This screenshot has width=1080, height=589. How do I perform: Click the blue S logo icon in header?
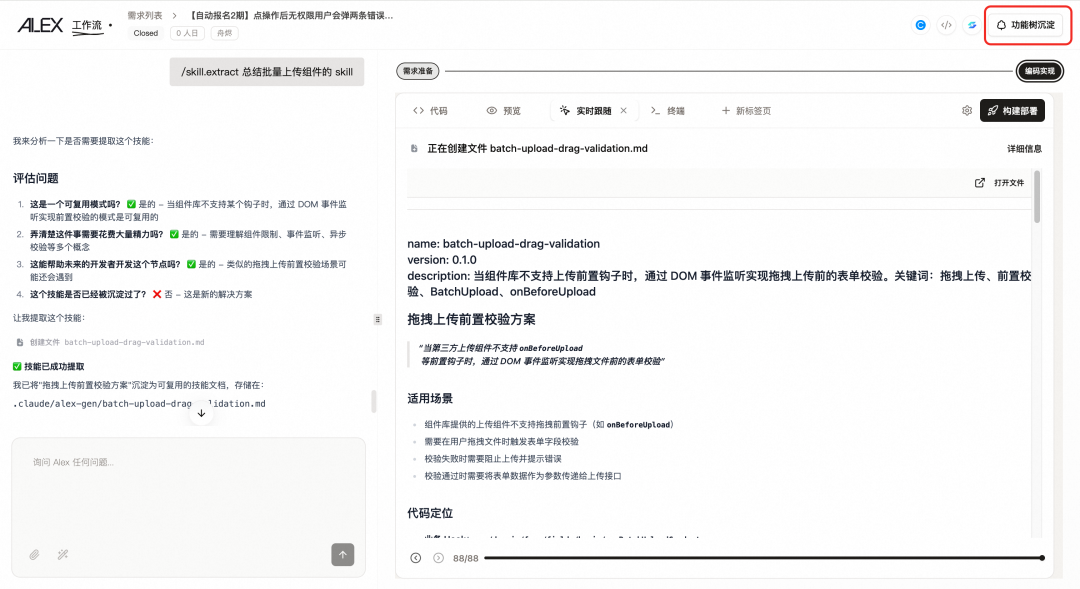(x=971, y=25)
